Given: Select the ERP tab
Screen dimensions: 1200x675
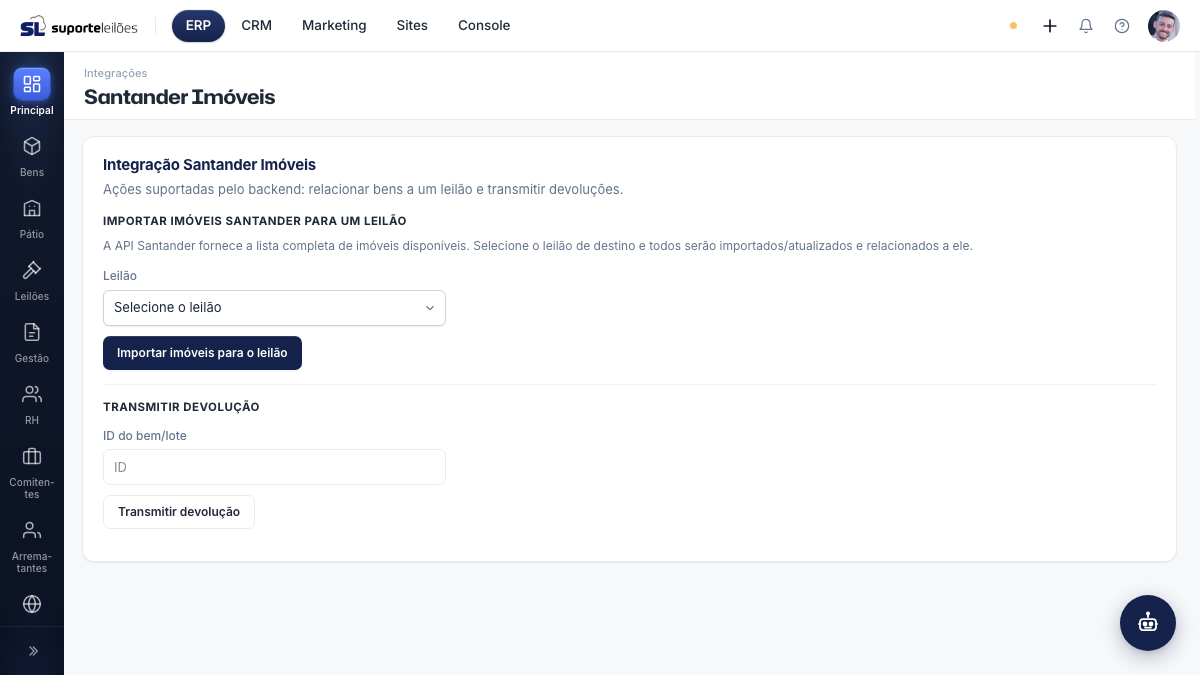Looking at the screenshot, I should [198, 26].
